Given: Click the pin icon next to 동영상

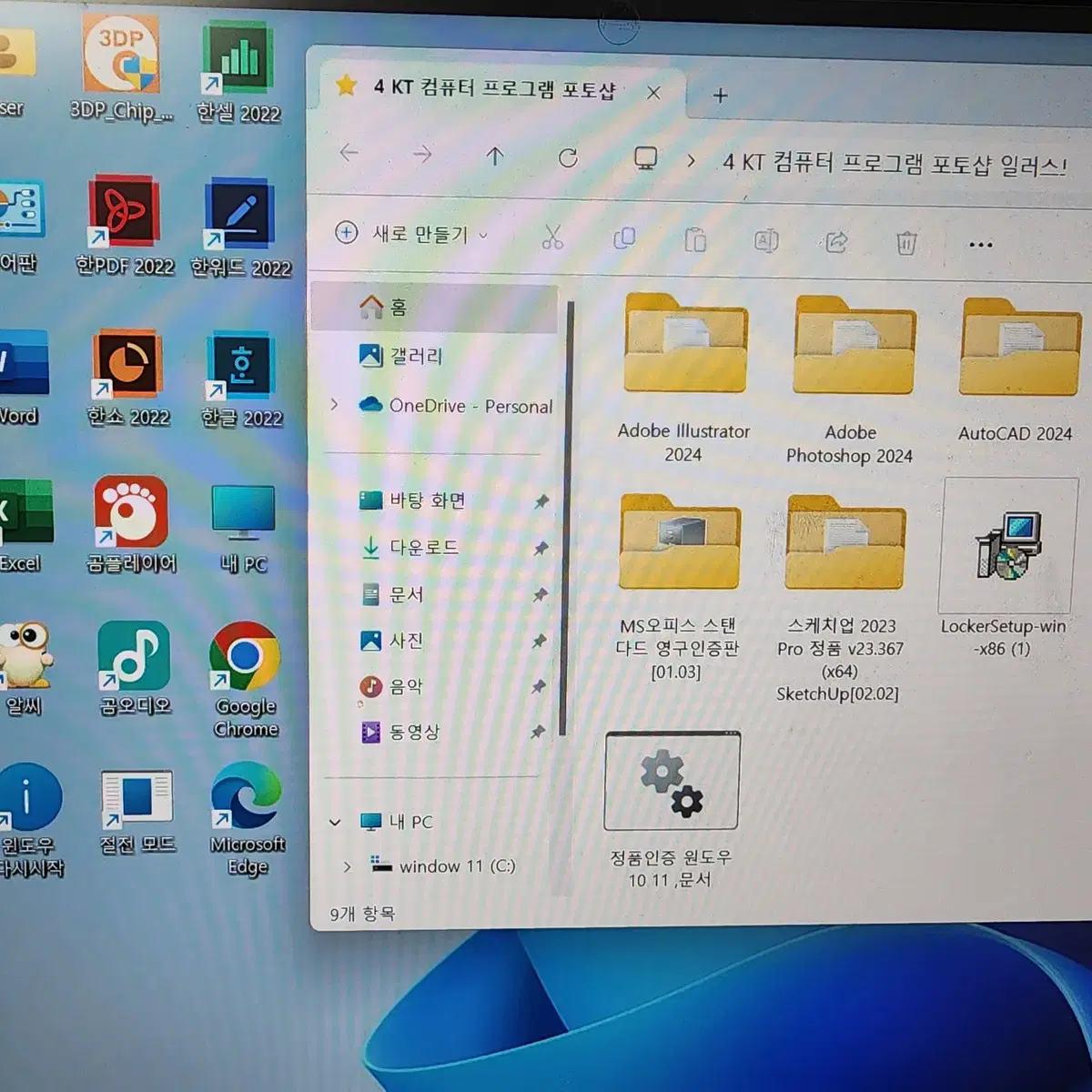Looking at the screenshot, I should [x=537, y=732].
